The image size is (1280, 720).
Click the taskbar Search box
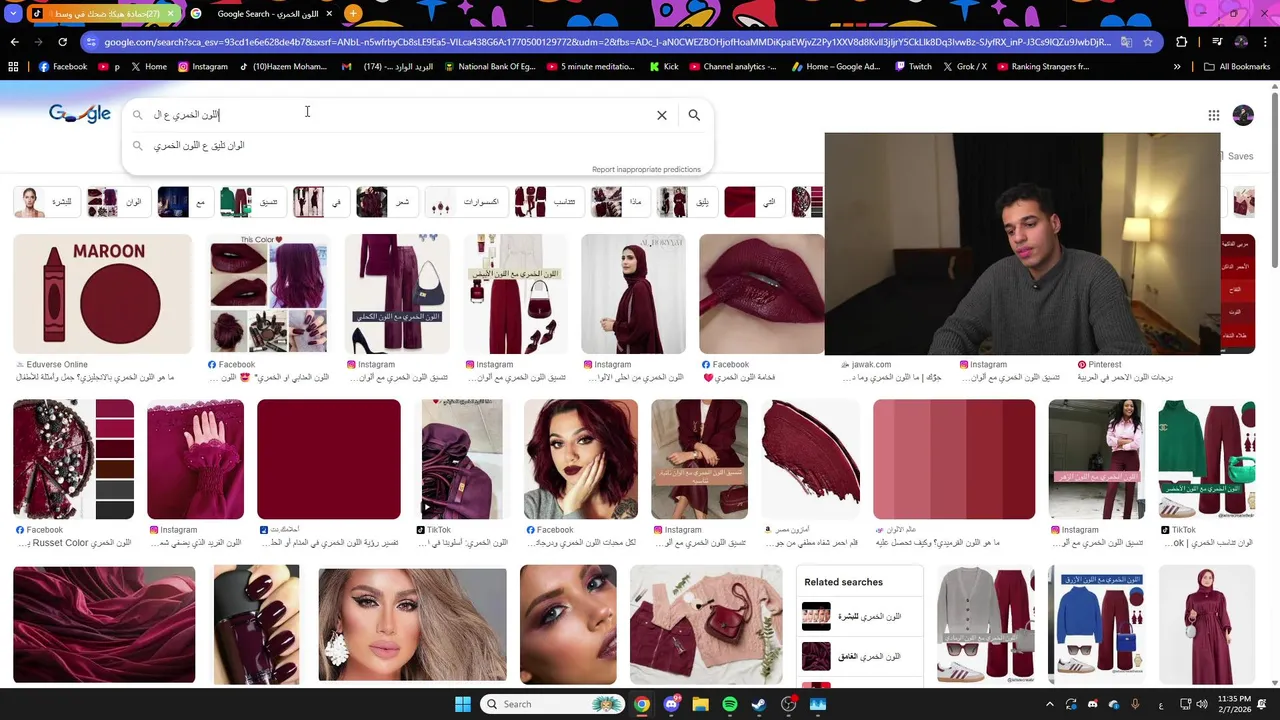[x=552, y=704]
